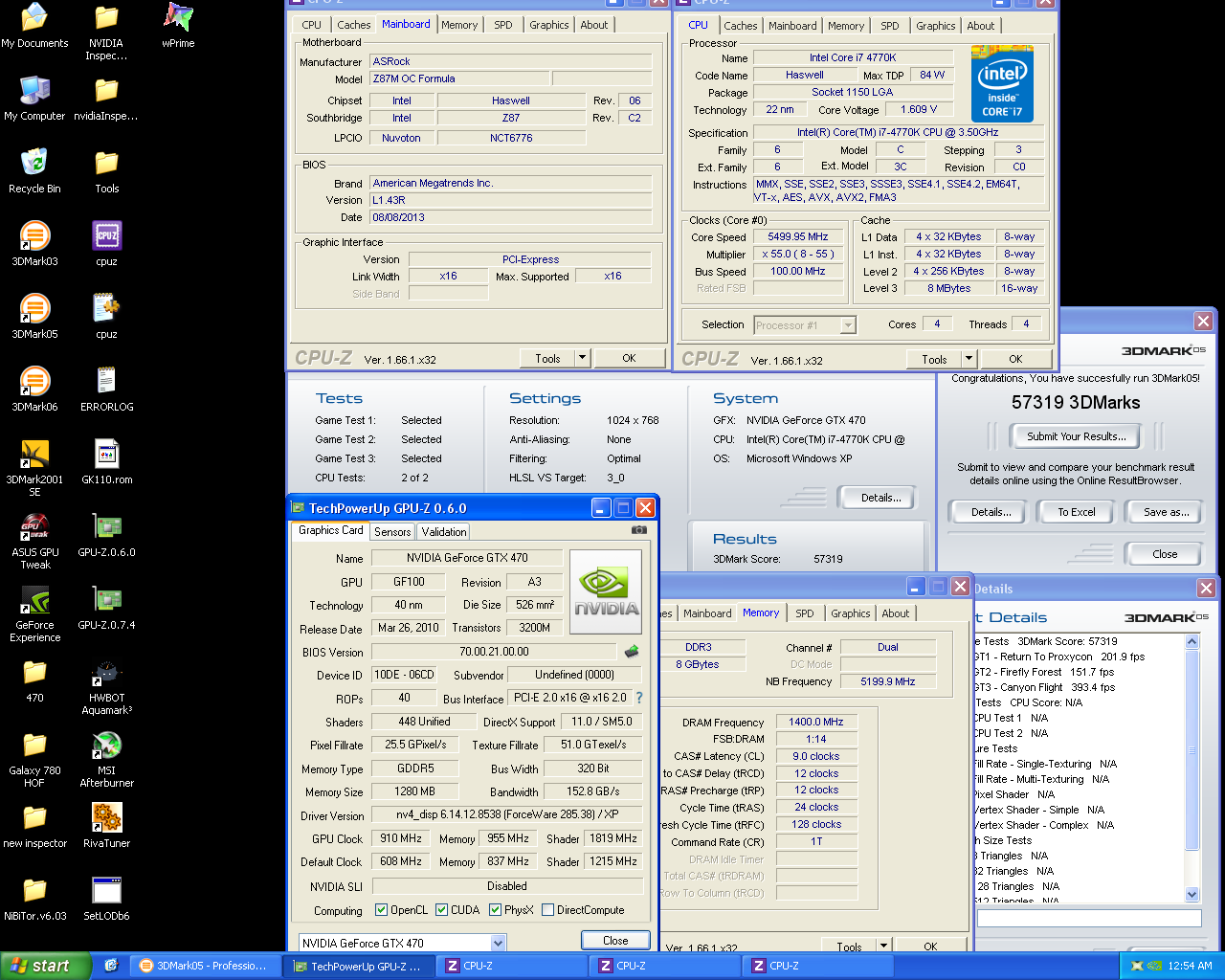Click Details button in 3DMark05 score dialog
Image resolution: width=1225 pixels, height=980 pixels.
coord(991,512)
